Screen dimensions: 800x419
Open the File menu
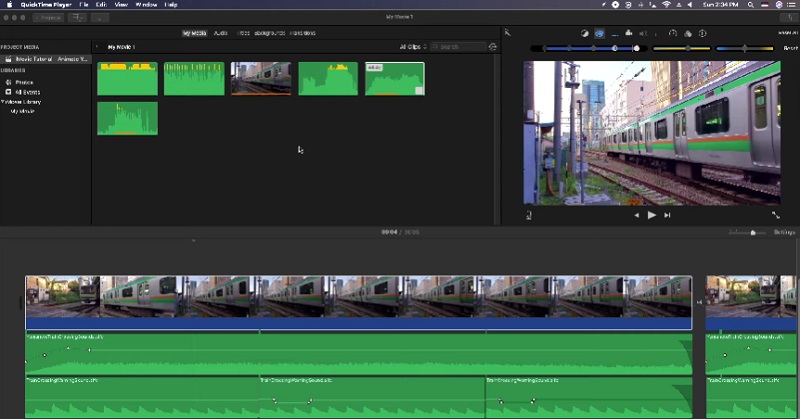(84, 5)
